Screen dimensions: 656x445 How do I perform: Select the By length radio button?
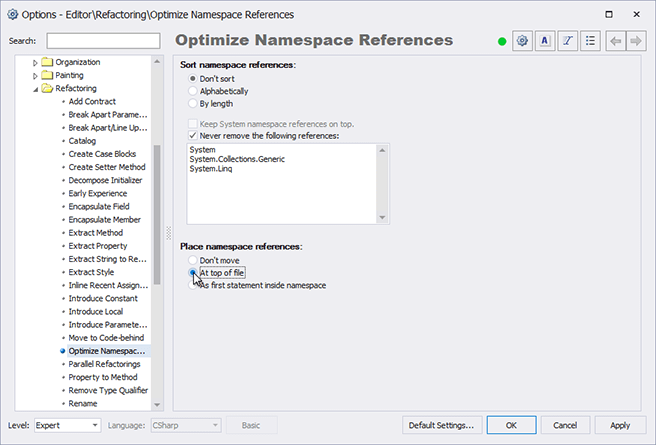point(194,104)
